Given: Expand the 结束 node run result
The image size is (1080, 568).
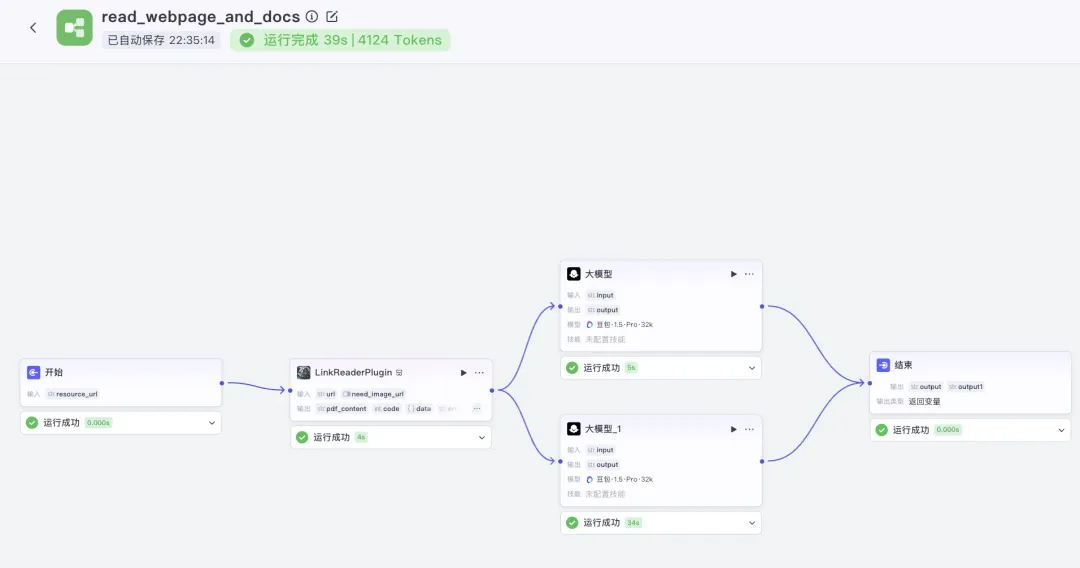Looking at the screenshot, I should pos(1061,430).
